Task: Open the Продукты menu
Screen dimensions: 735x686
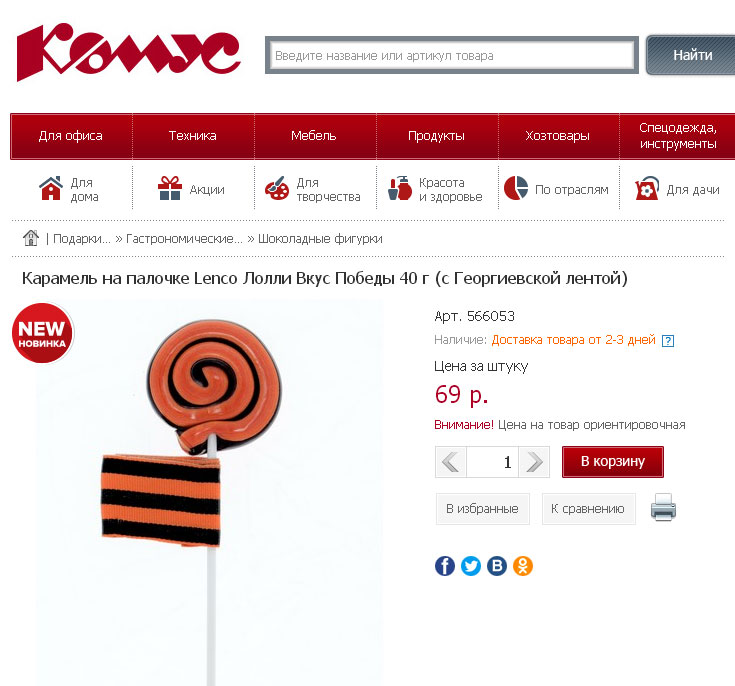Action: (x=436, y=136)
